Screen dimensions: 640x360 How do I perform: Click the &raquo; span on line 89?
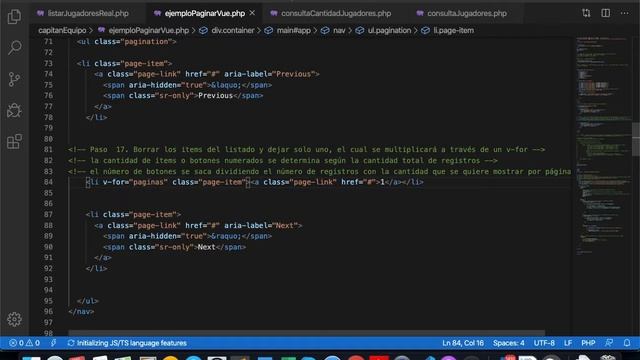tap(187, 236)
